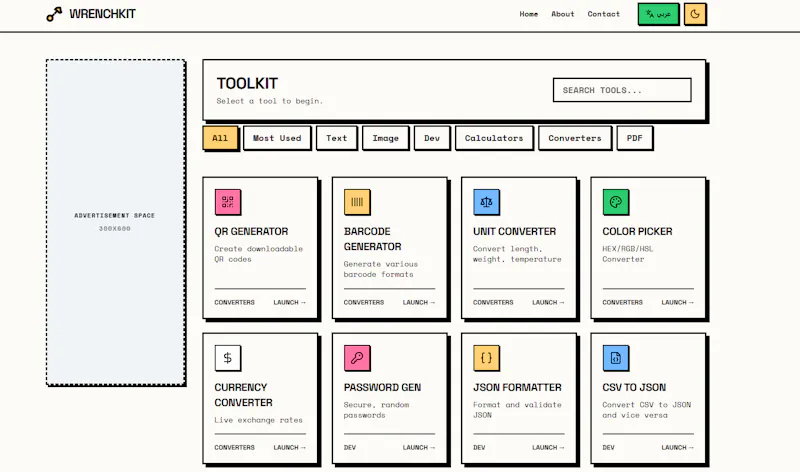Click the UNIT CONVERTER card title
The image size is (800, 472).
(x=514, y=232)
